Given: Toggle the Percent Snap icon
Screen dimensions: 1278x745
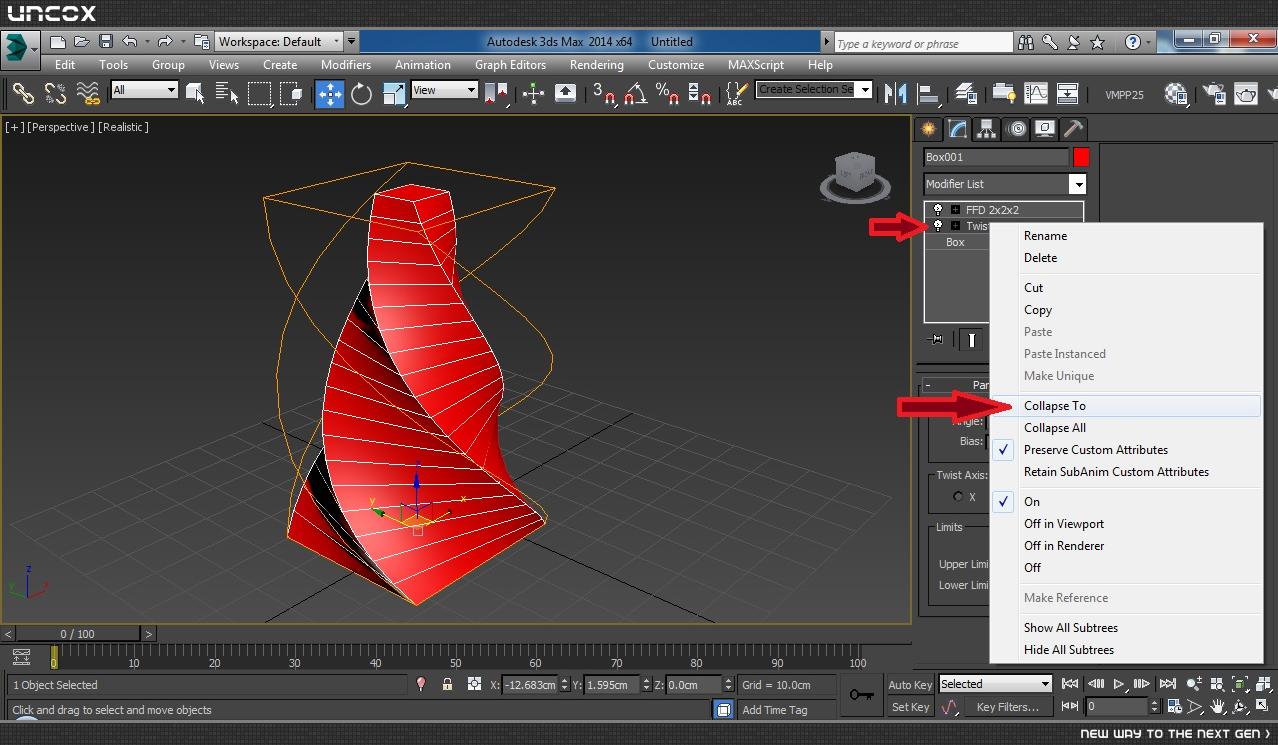Looking at the screenshot, I should (667, 94).
